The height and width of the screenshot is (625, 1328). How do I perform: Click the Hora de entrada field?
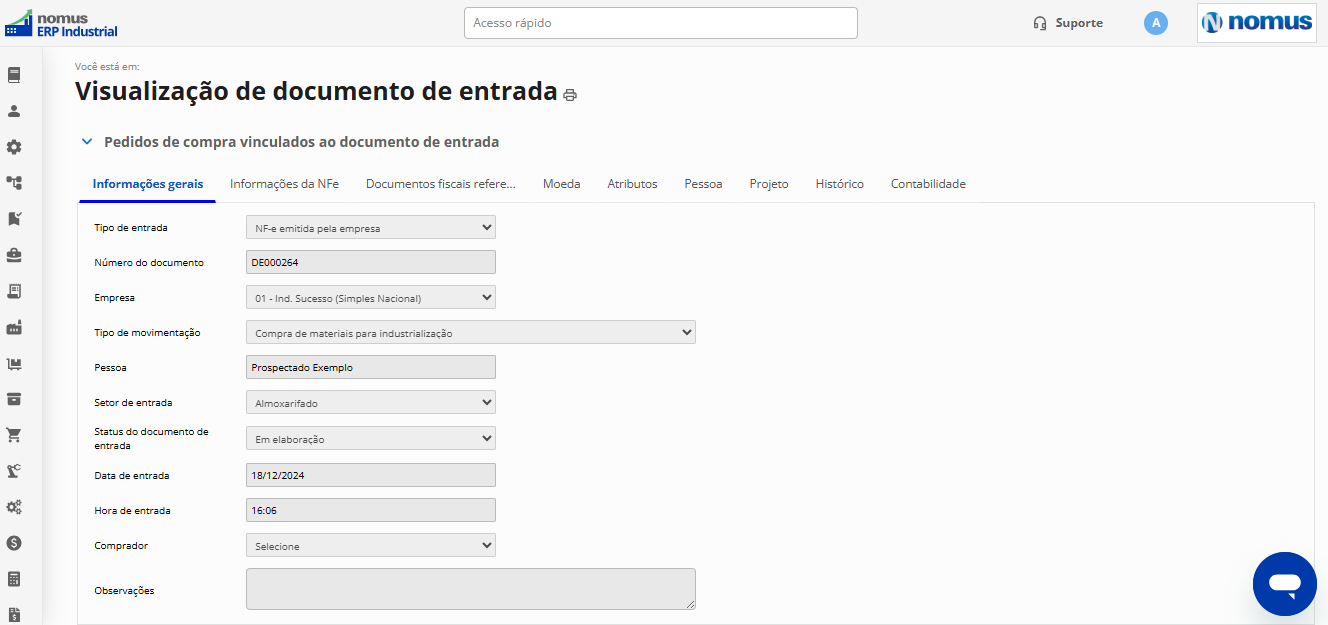pyautogui.click(x=371, y=510)
